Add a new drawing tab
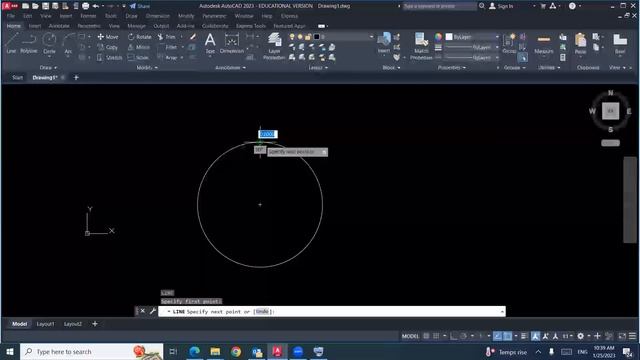Image resolution: width=640 pixels, height=360 pixels. (x=76, y=77)
